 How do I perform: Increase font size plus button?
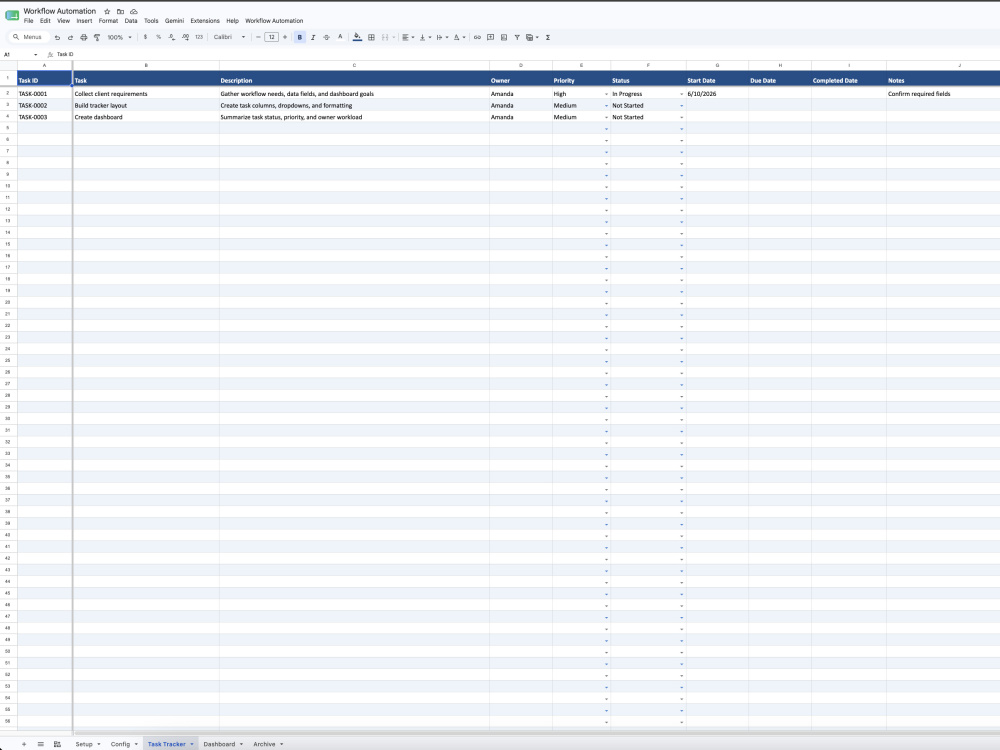coord(285,37)
